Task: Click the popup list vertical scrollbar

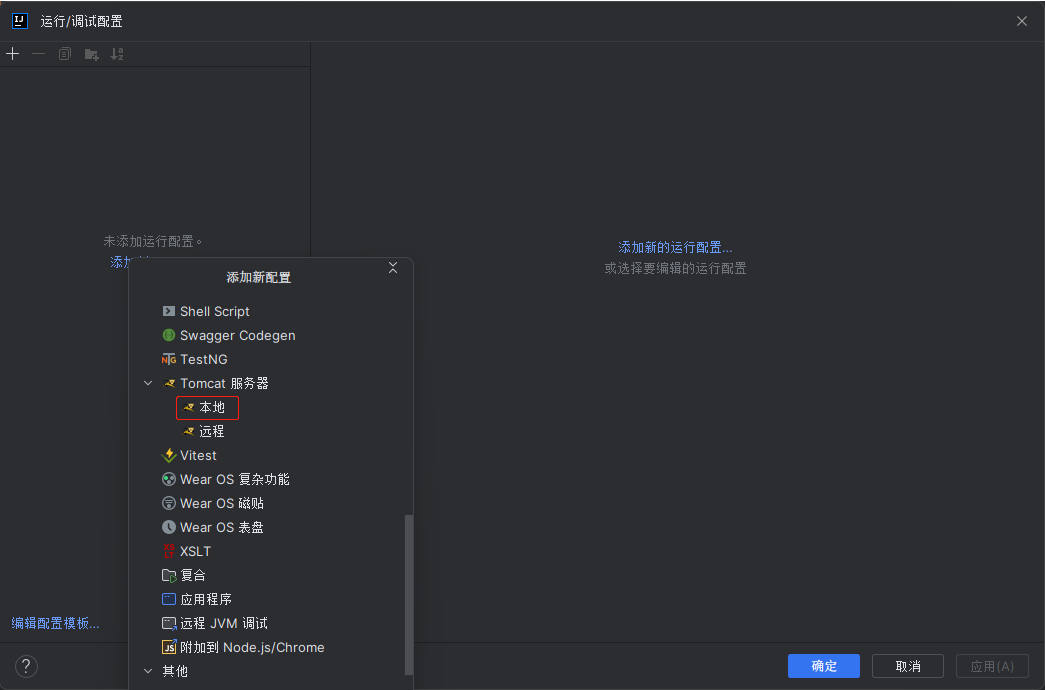Action: 409,595
